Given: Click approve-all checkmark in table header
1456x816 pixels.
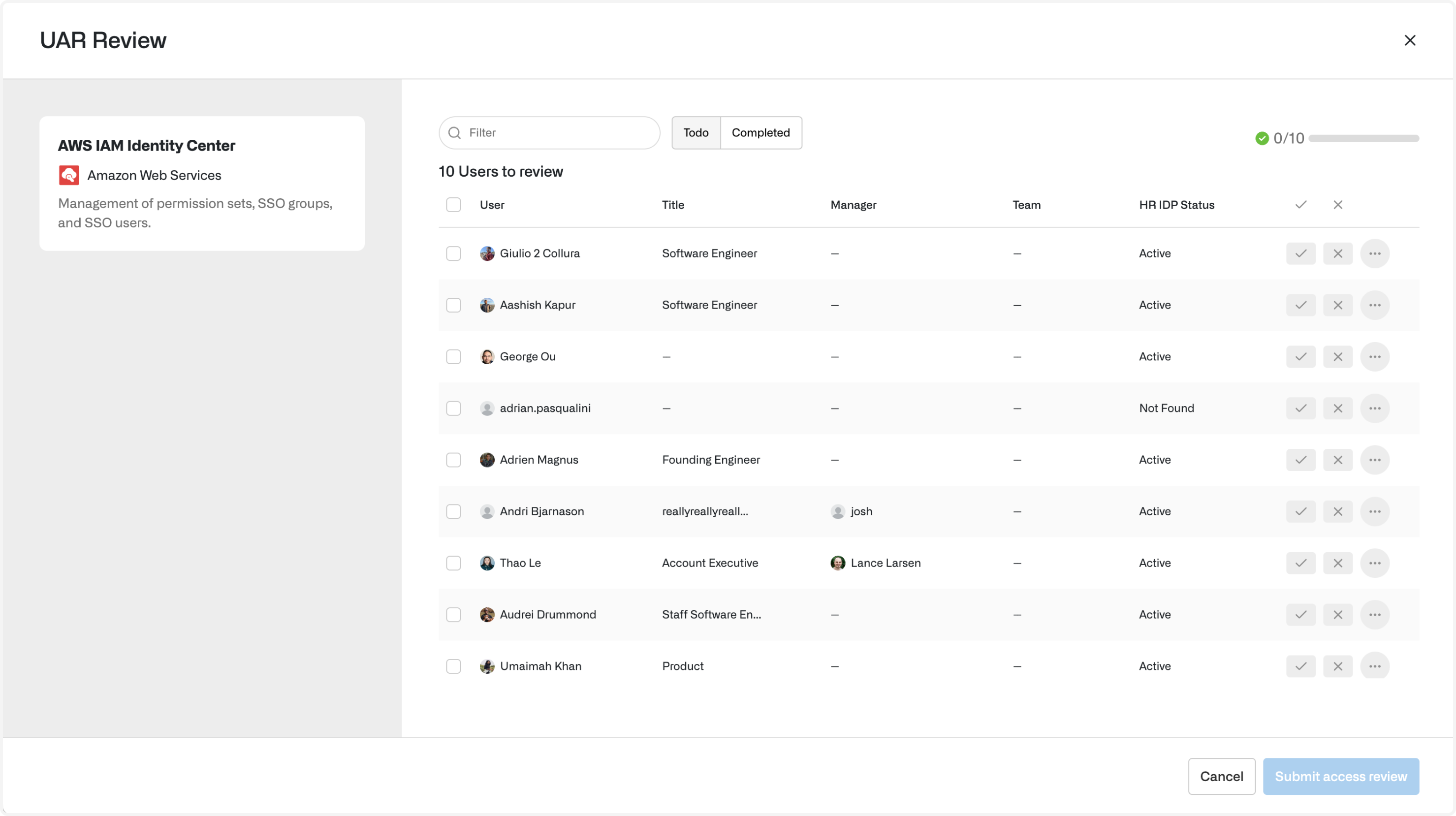Looking at the screenshot, I should [x=1300, y=205].
